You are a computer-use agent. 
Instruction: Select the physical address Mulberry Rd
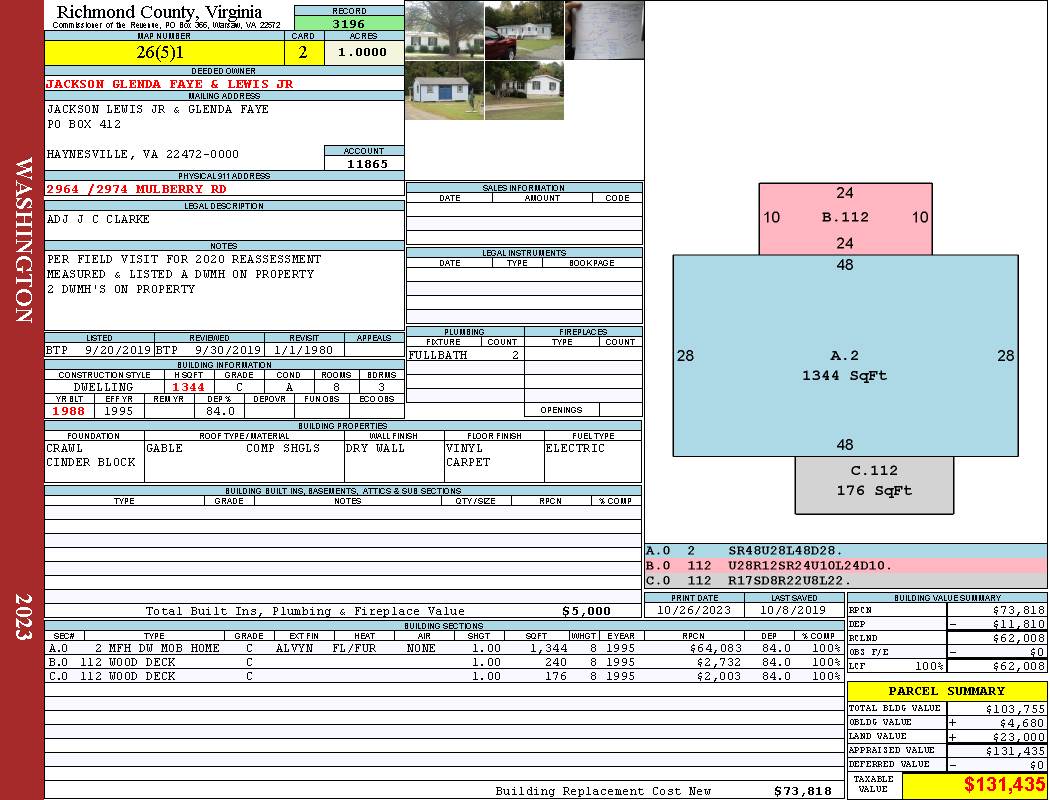(x=137, y=189)
